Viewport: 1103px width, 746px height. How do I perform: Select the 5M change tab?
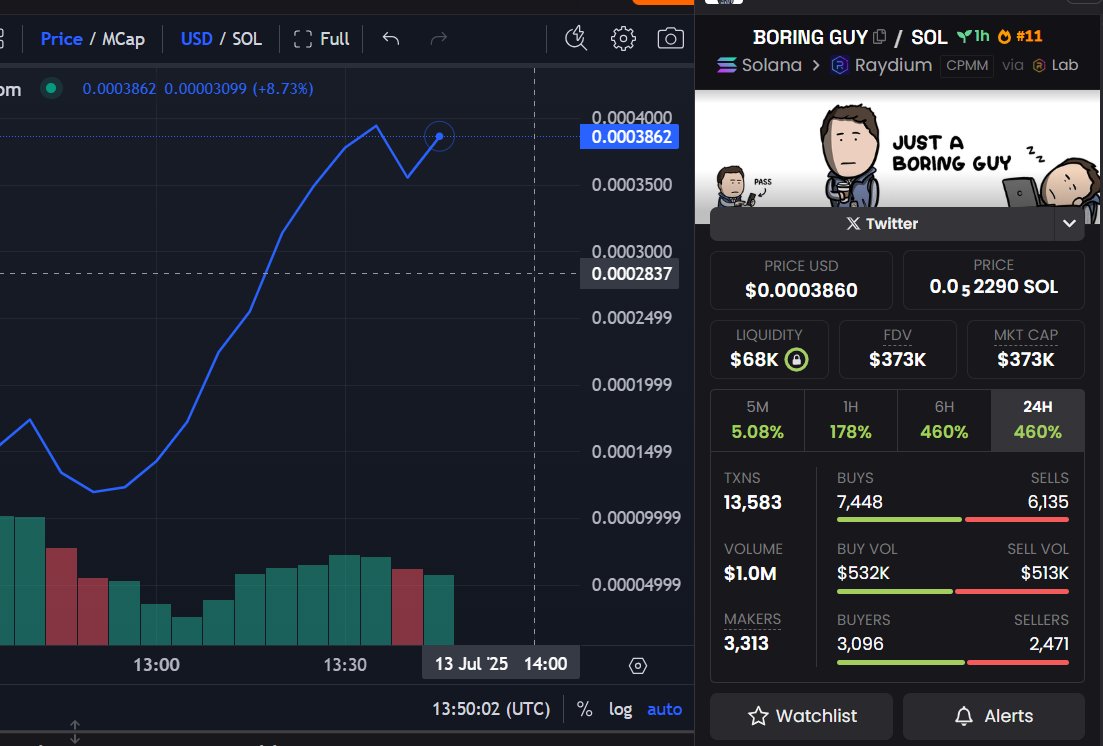click(757, 420)
